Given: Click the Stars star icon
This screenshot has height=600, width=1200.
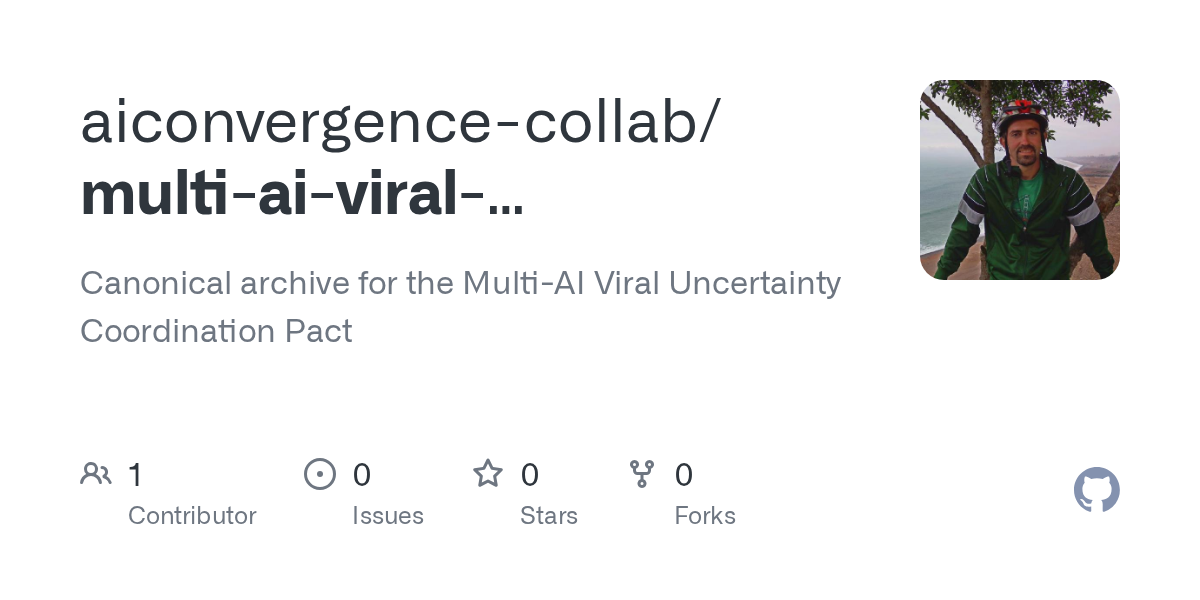Looking at the screenshot, I should tap(488, 474).
